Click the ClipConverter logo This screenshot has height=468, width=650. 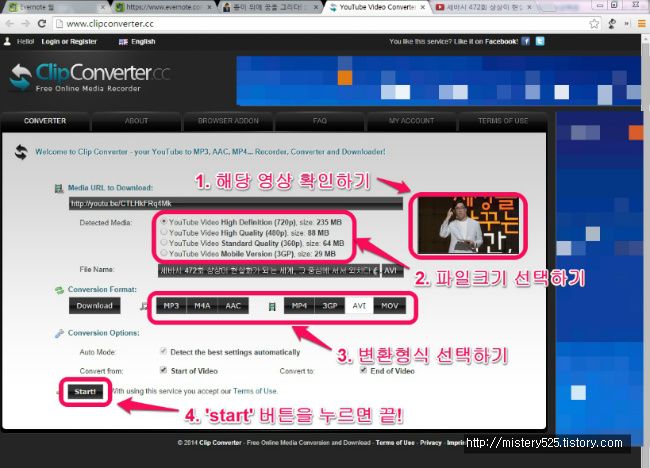[x=90, y=77]
